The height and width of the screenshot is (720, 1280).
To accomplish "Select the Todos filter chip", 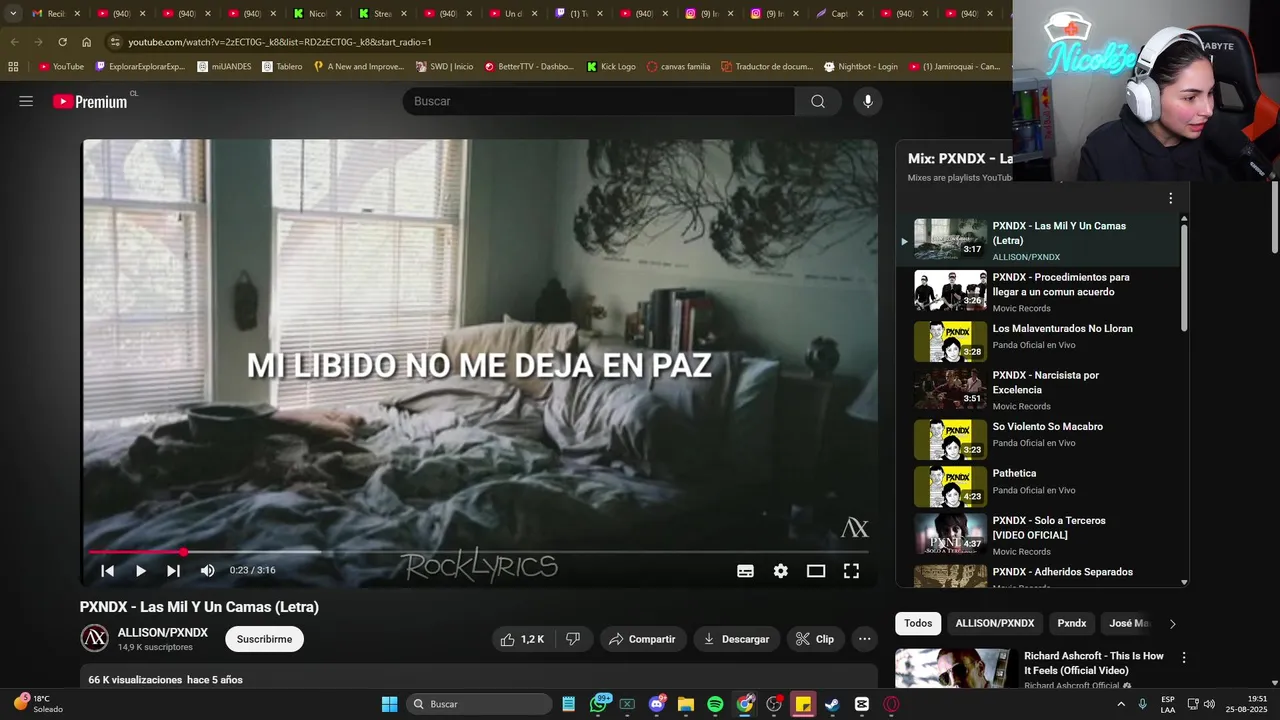I will click(918, 623).
